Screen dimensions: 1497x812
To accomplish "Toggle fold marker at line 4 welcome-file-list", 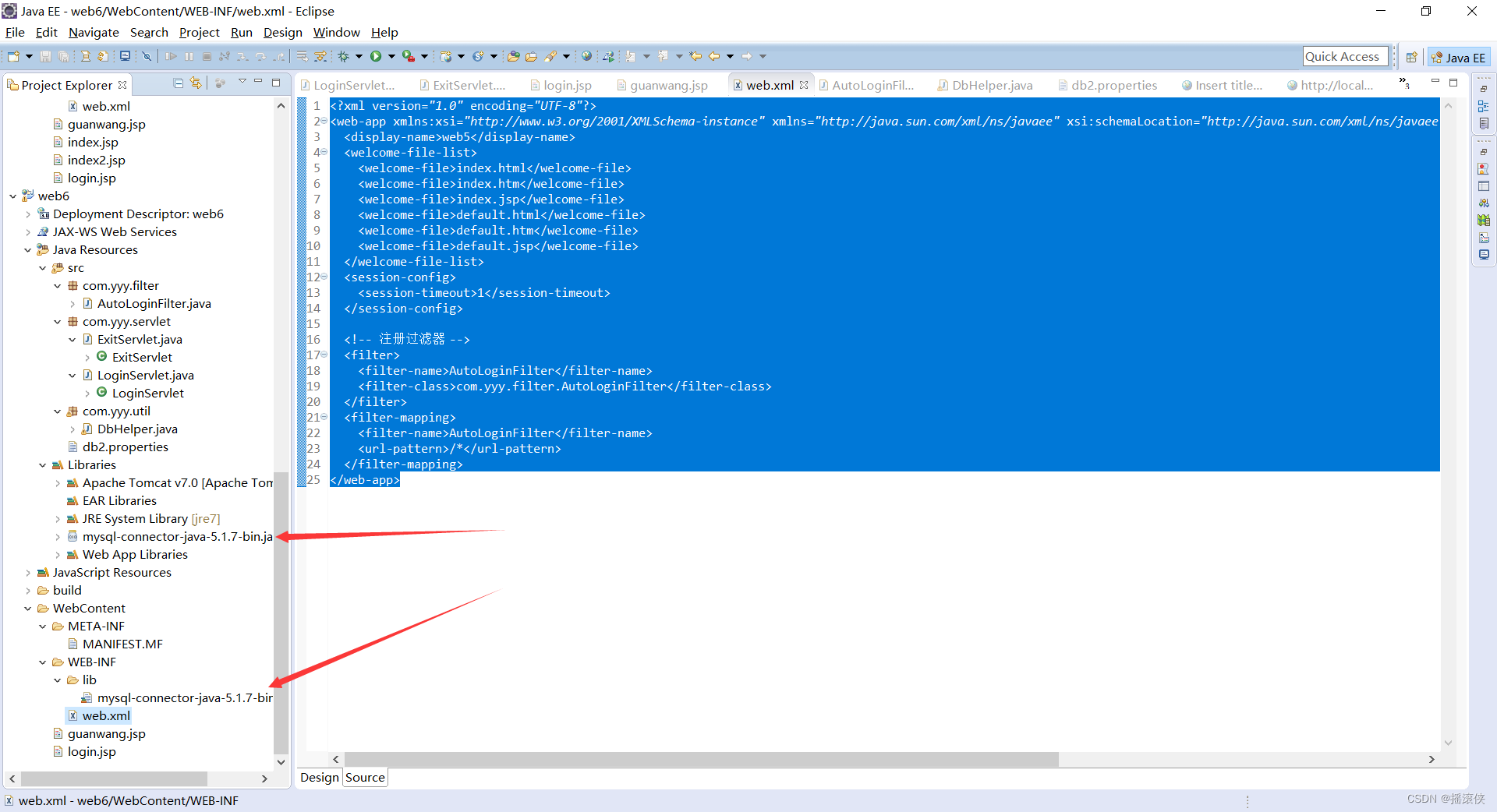I will [x=324, y=152].
